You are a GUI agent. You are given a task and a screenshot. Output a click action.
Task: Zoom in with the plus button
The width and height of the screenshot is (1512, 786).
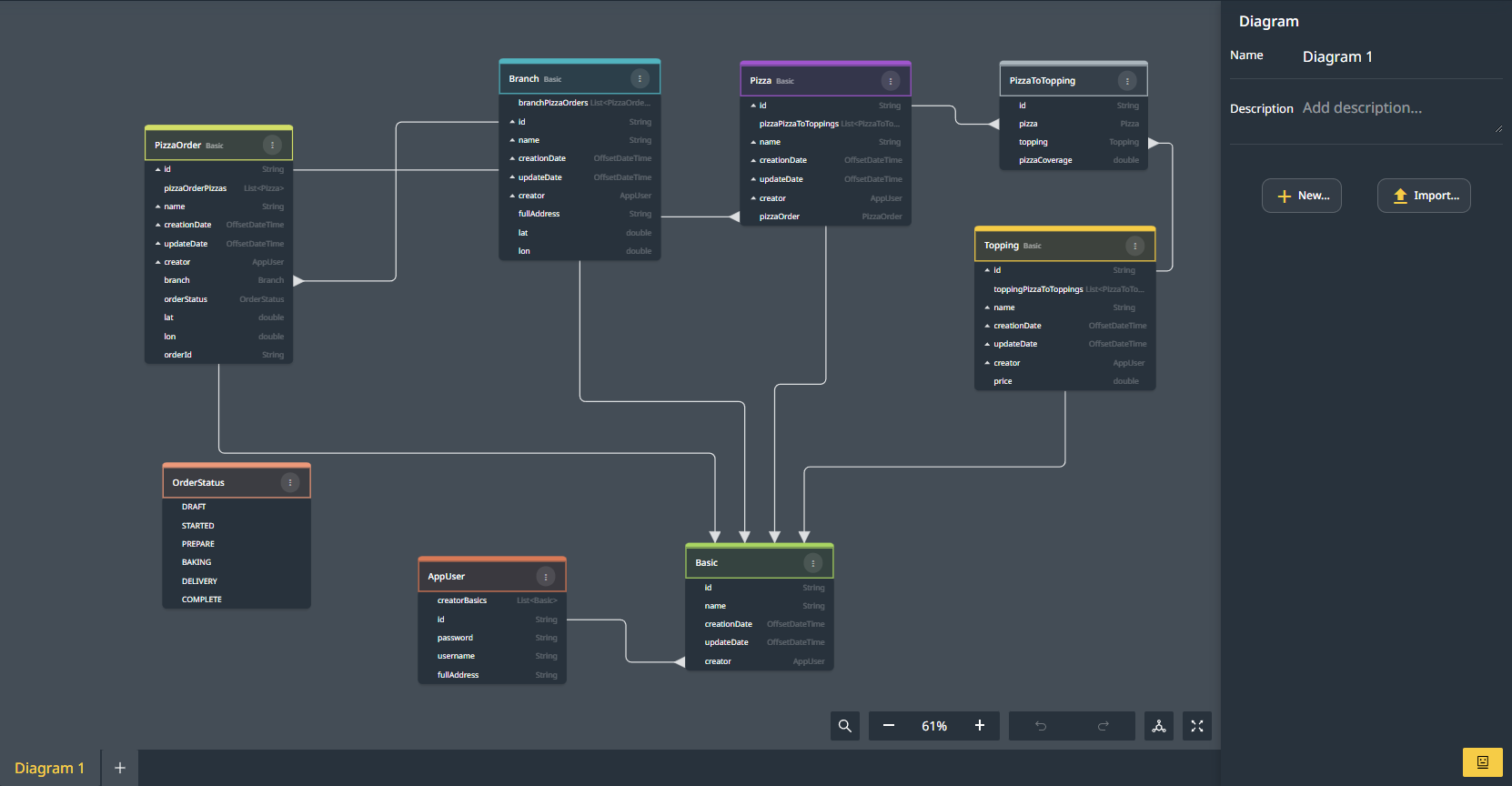click(980, 726)
